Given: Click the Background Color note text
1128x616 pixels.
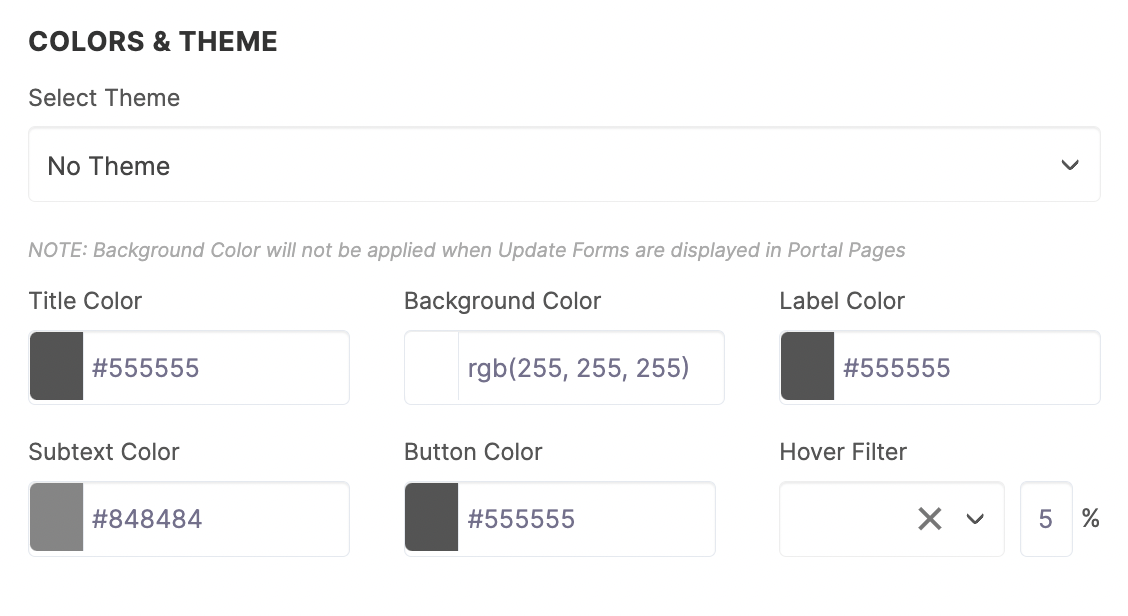Looking at the screenshot, I should [467, 250].
